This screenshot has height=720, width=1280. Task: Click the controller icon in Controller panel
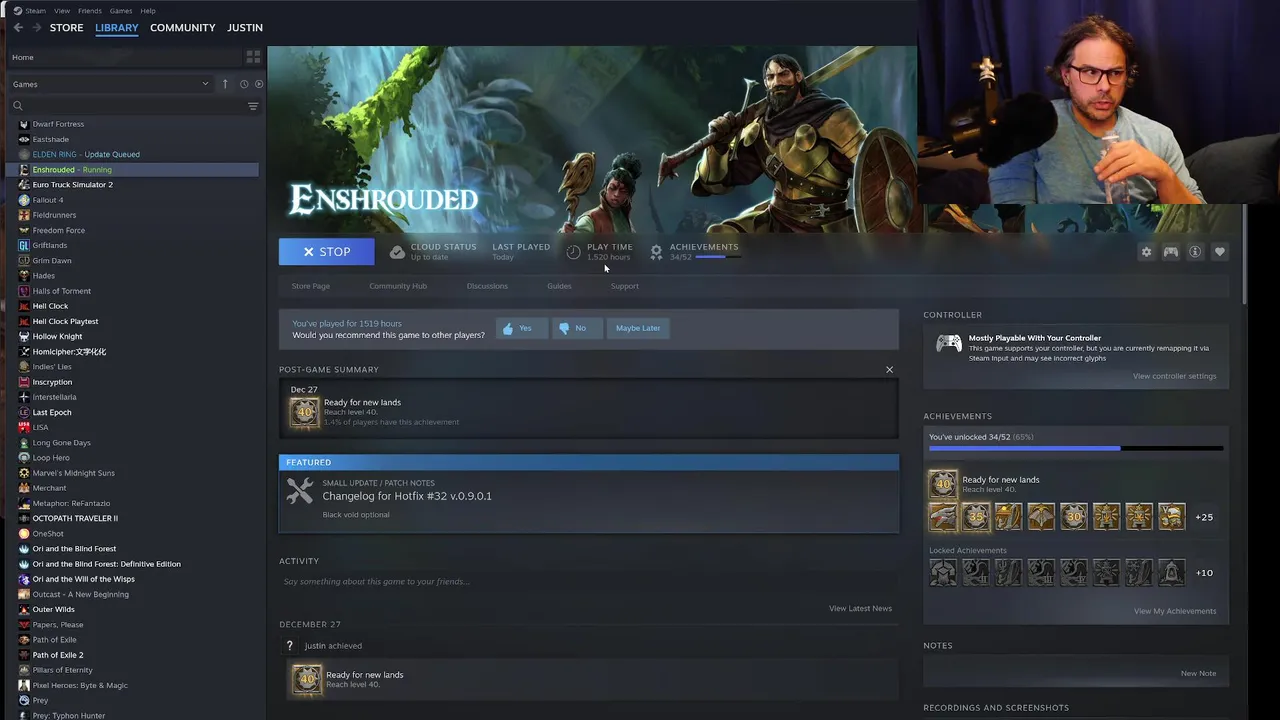point(948,344)
